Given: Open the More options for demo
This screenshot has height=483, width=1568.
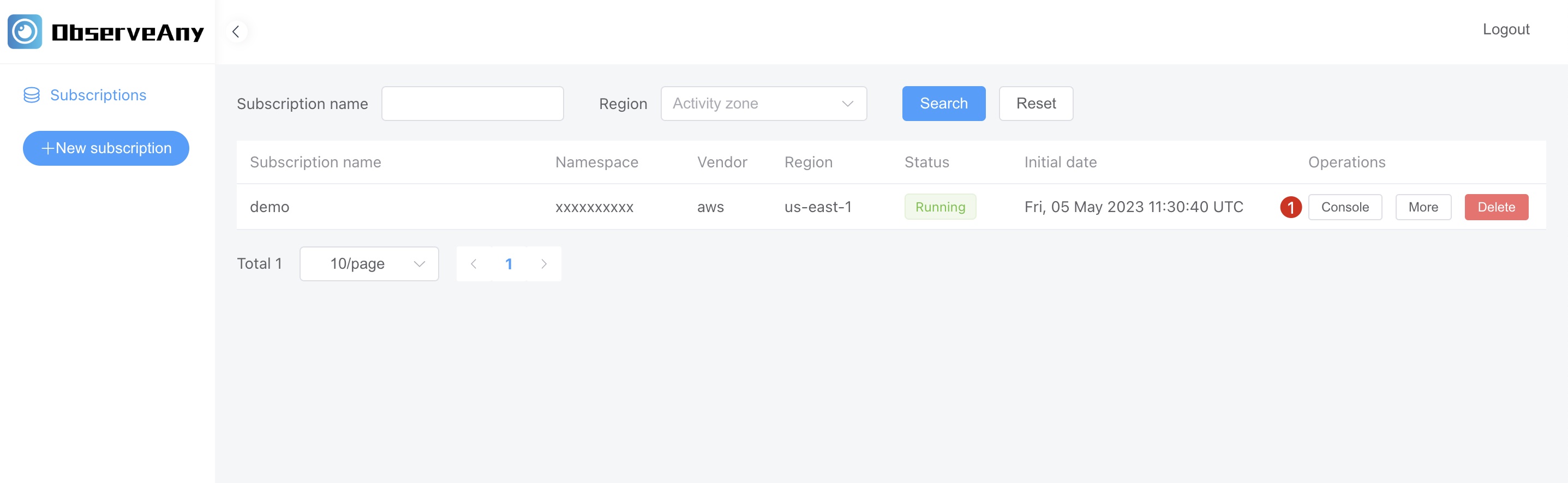Looking at the screenshot, I should [1422, 208].
